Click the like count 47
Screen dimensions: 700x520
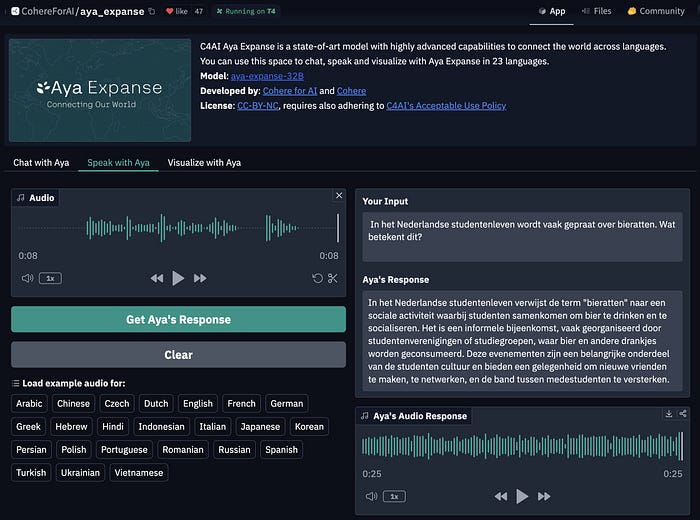199,11
